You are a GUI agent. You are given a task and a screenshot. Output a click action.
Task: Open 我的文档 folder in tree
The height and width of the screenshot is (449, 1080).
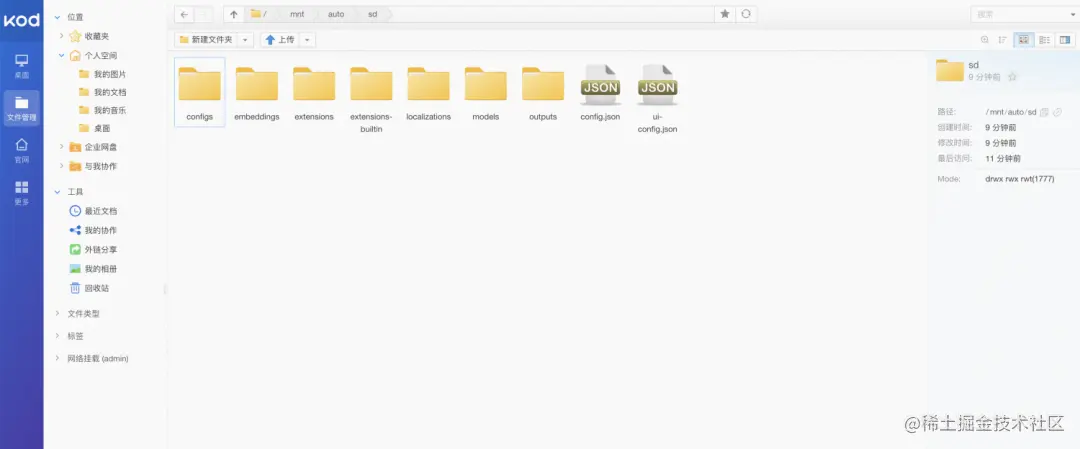102,92
